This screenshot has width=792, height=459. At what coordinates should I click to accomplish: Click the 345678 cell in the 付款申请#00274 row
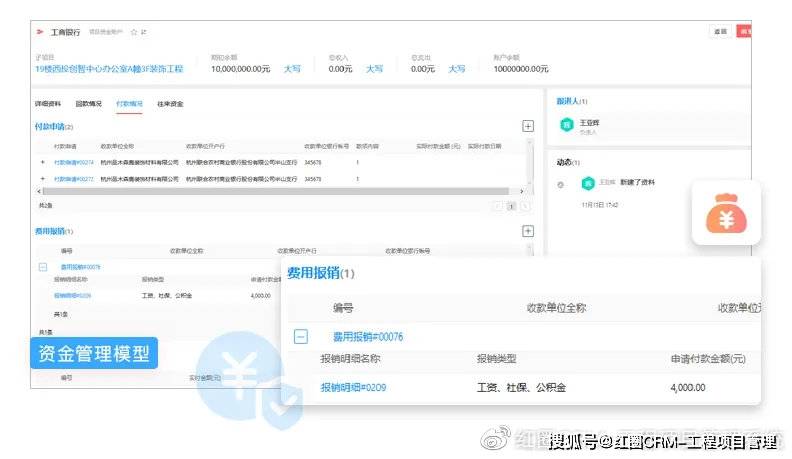[x=313, y=163]
